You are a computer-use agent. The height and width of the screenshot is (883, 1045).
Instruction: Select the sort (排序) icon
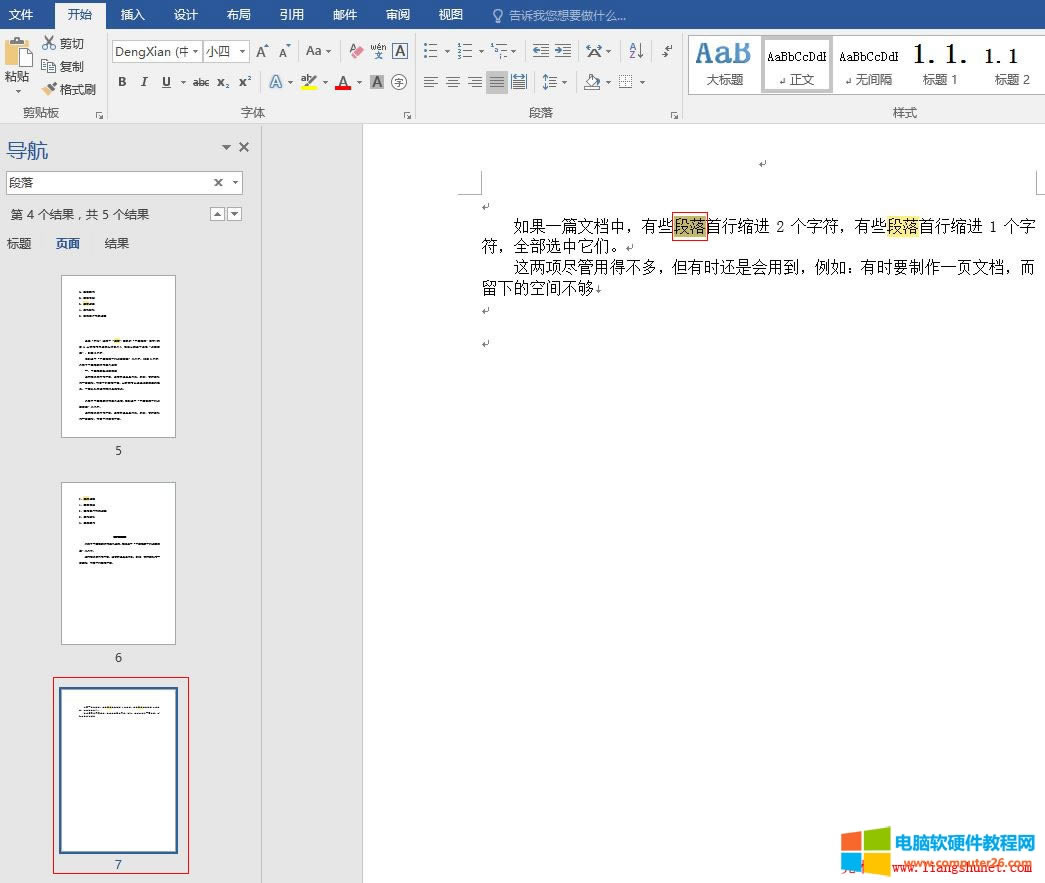[634, 50]
